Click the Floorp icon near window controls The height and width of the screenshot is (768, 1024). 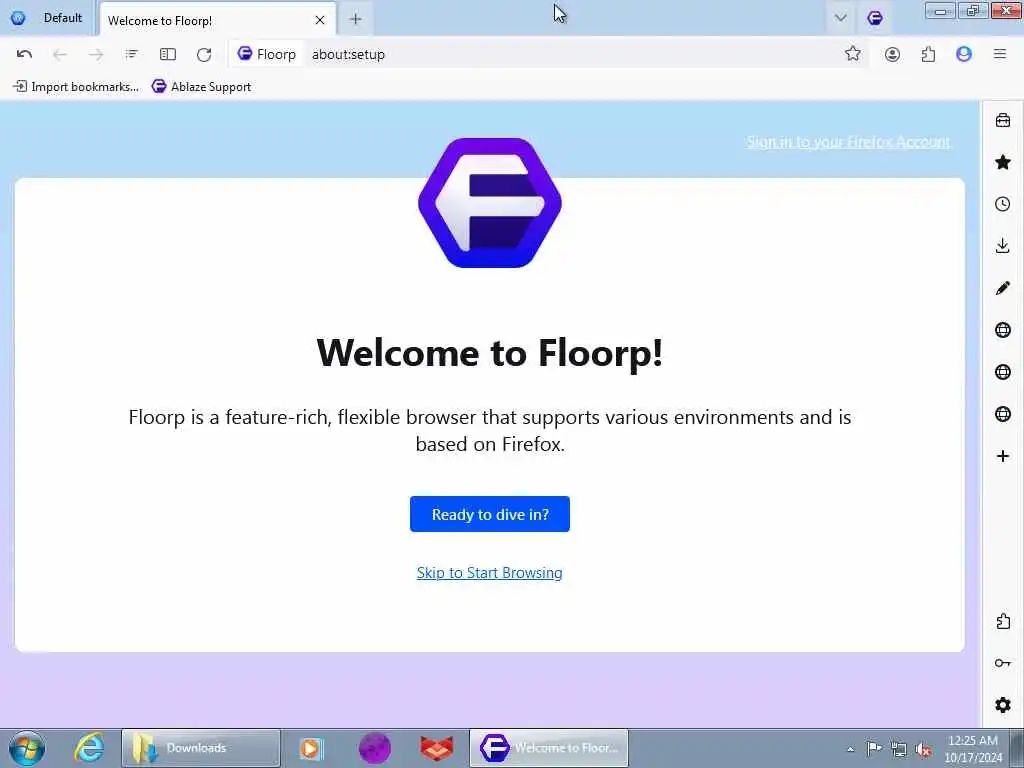(x=875, y=18)
